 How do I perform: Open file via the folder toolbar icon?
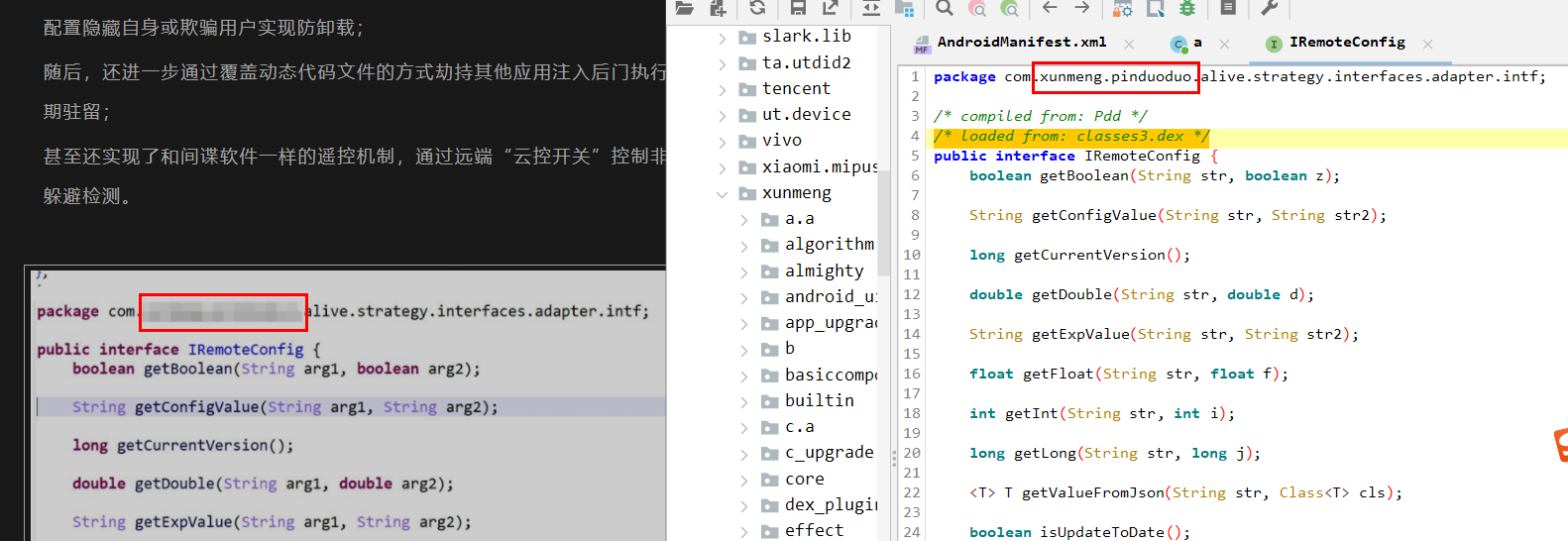click(x=684, y=8)
